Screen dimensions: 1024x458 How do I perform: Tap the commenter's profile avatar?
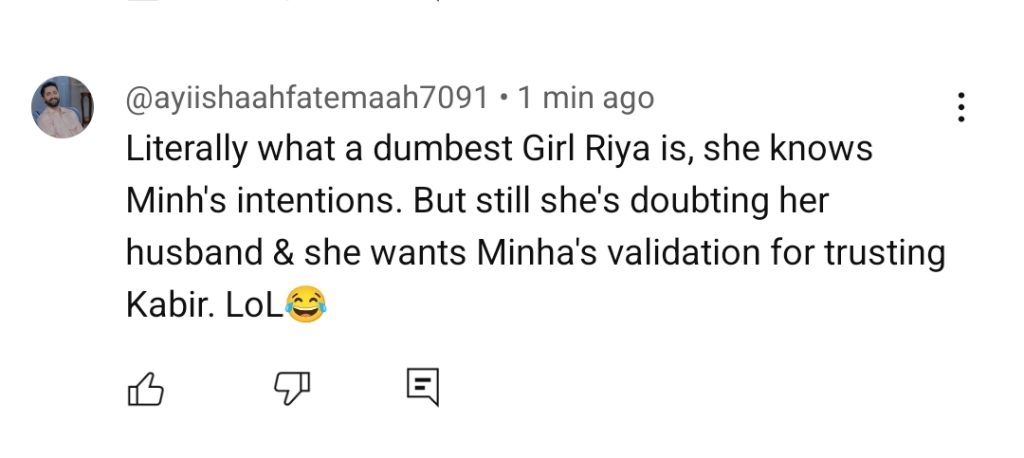(x=62, y=107)
